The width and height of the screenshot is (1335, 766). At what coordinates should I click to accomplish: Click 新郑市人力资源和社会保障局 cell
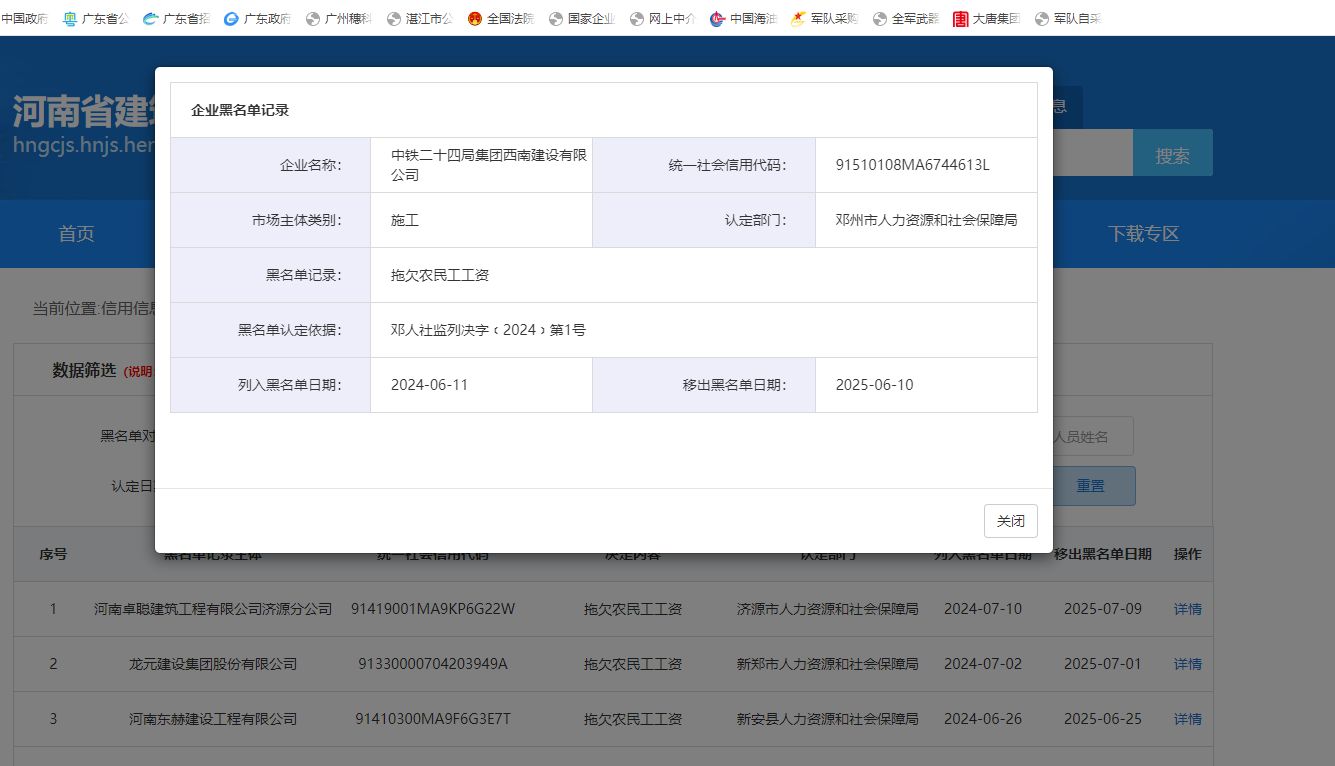click(x=828, y=664)
